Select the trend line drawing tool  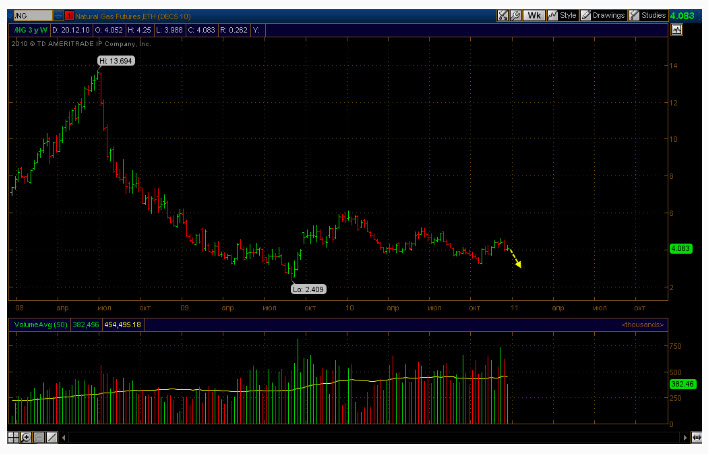pos(52,437)
